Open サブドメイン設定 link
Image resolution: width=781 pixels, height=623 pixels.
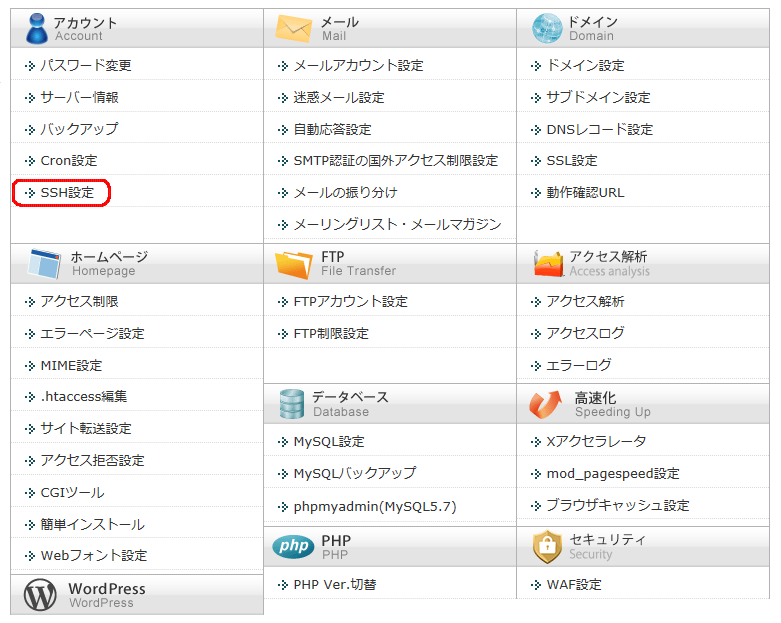coord(599,97)
